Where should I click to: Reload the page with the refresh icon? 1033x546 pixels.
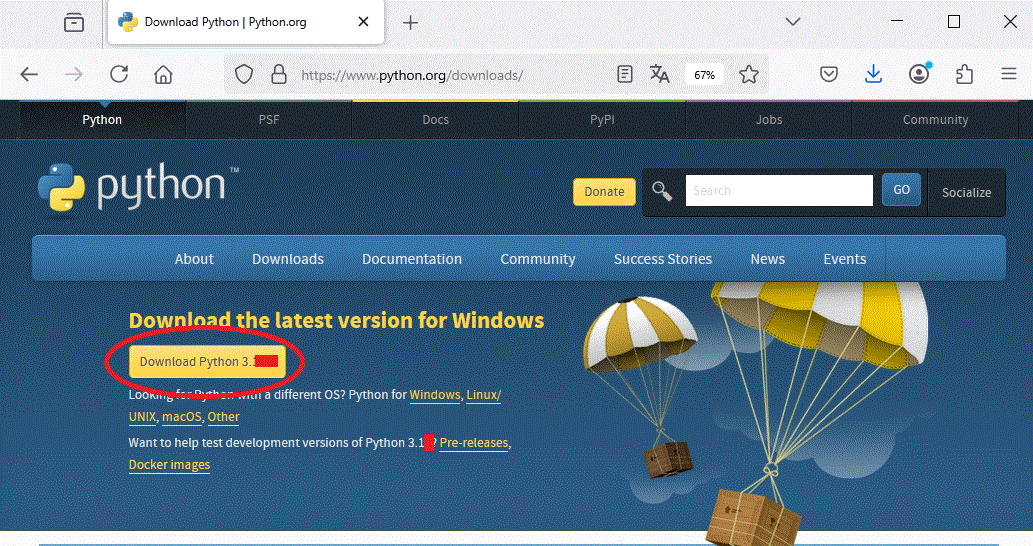(x=119, y=74)
